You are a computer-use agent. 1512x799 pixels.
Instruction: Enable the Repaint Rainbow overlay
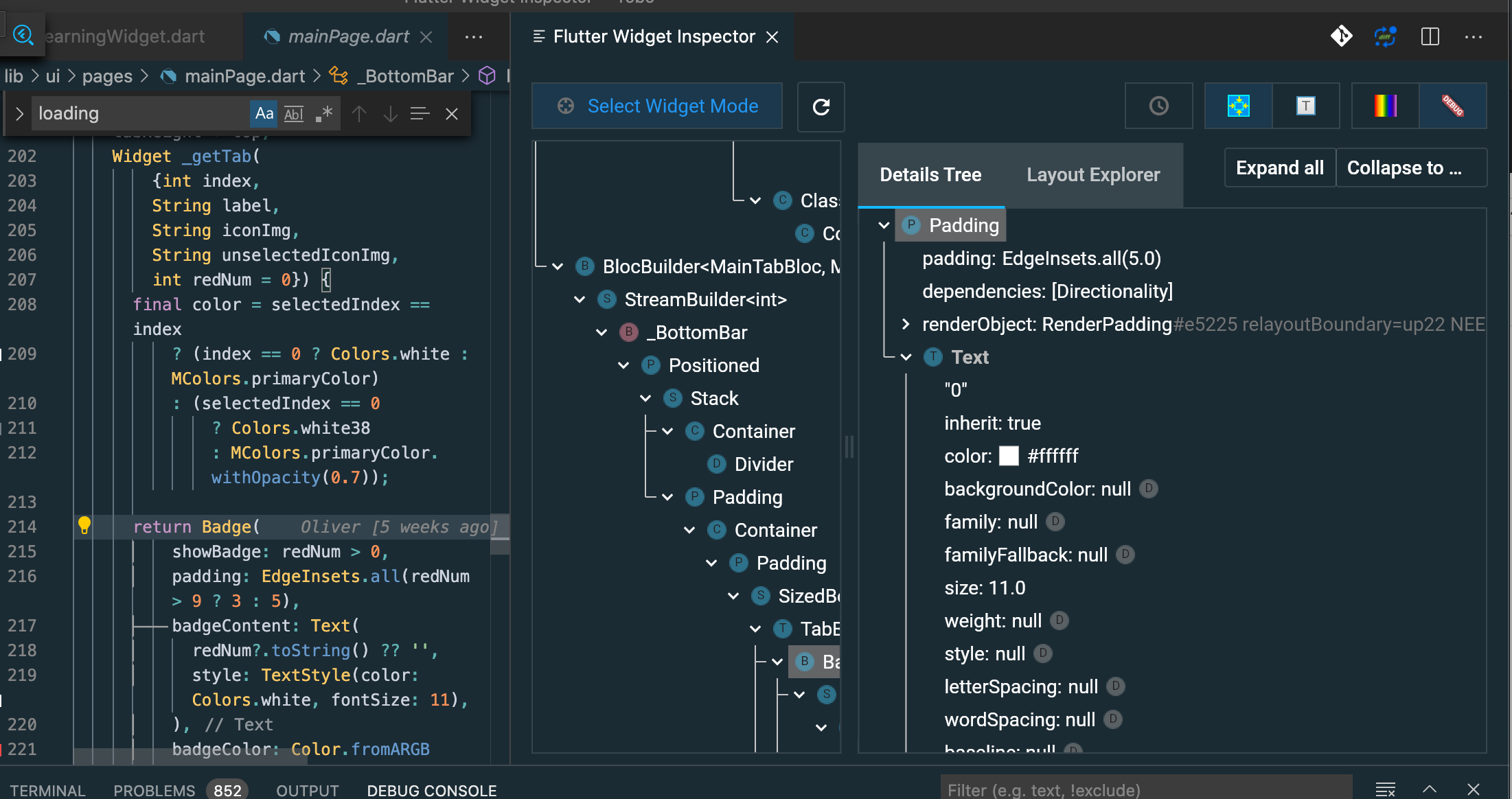tap(1384, 106)
